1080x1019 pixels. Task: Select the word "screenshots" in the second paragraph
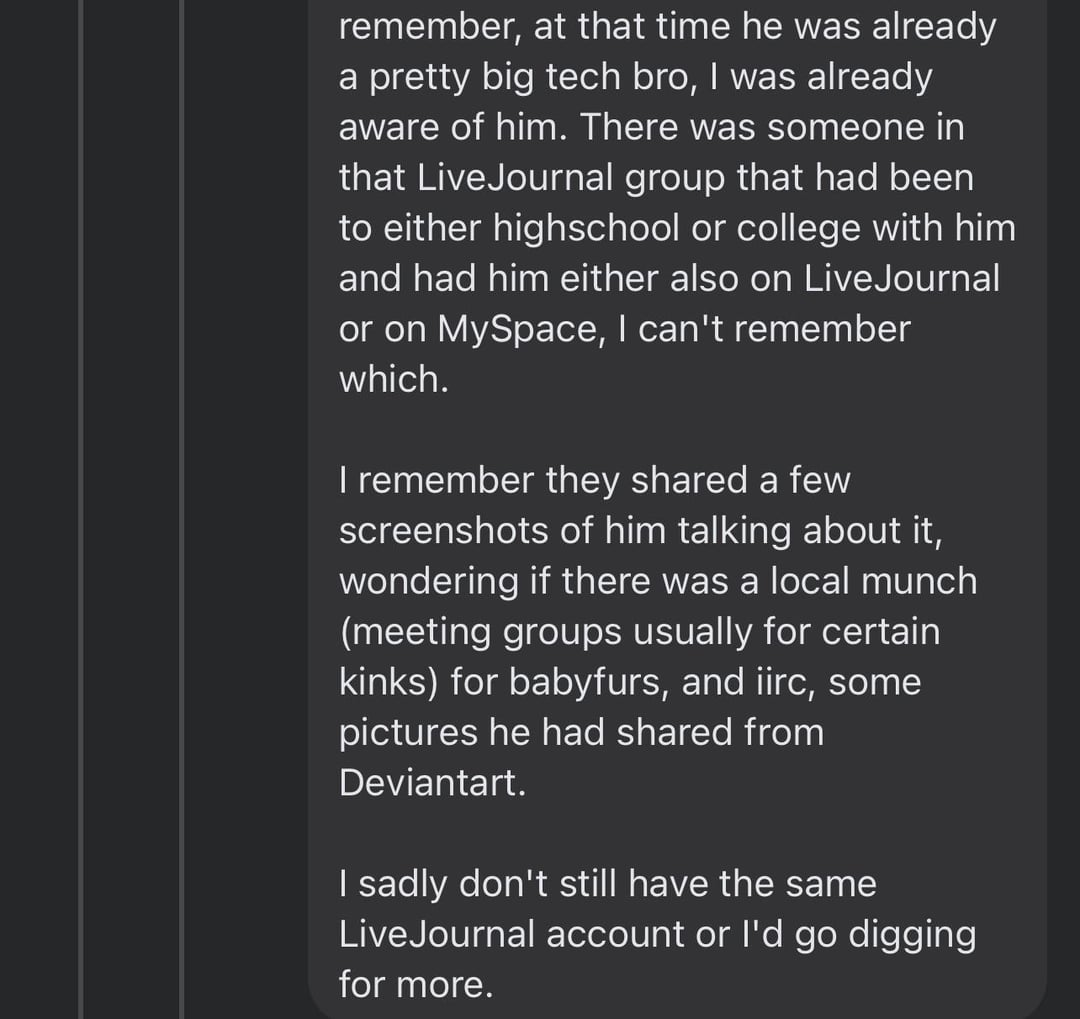pos(442,530)
